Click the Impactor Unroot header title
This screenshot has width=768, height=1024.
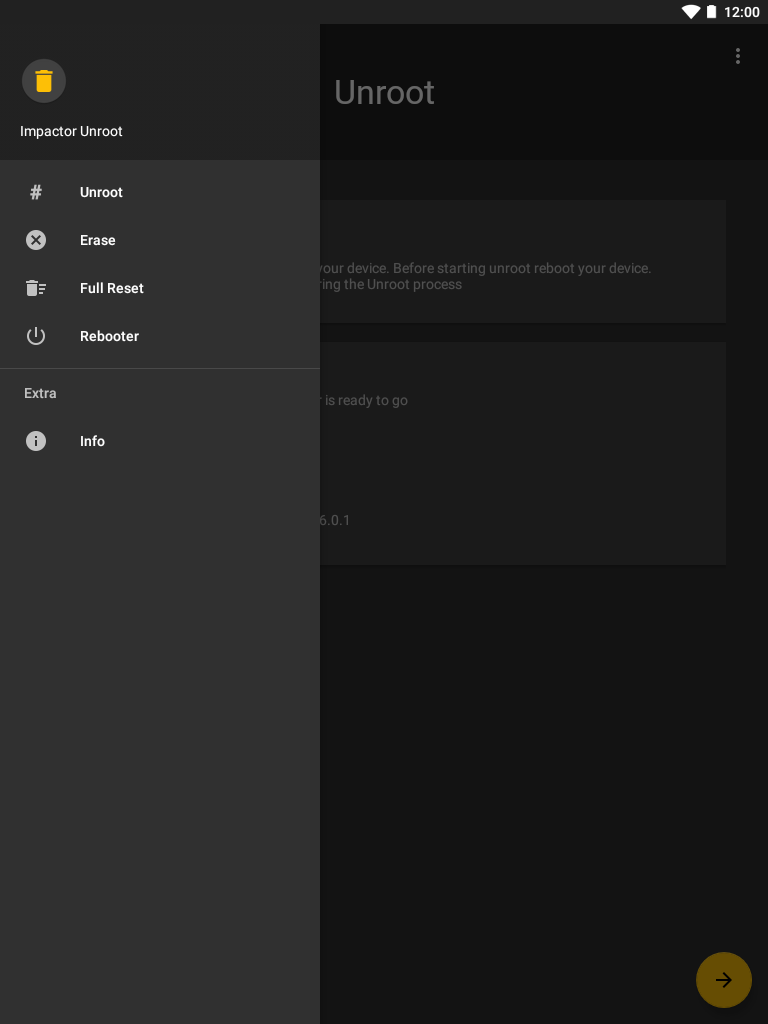point(71,131)
